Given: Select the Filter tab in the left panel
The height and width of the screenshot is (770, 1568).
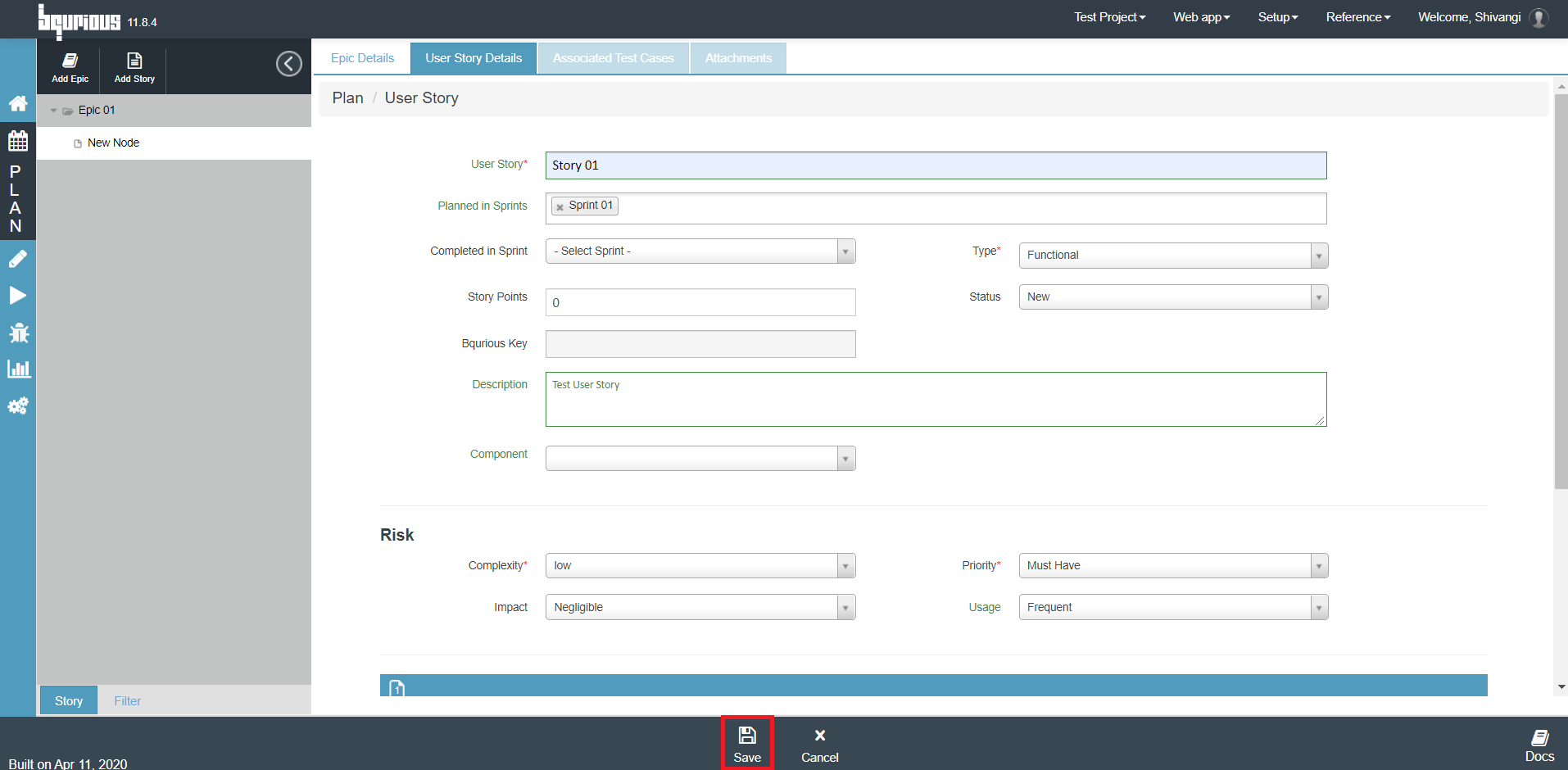Looking at the screenshot, I should point(127,700).
